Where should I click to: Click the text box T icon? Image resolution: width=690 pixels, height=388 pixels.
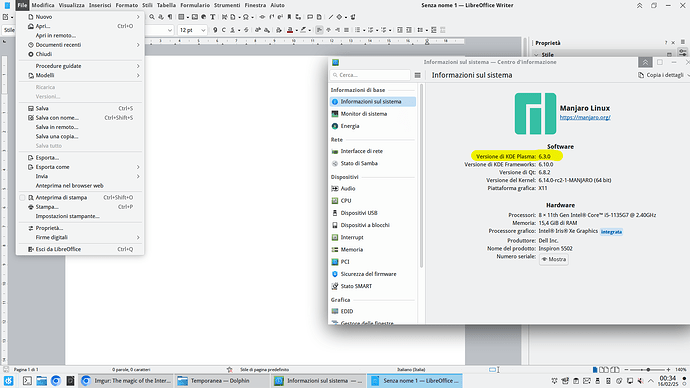(213, 17)
